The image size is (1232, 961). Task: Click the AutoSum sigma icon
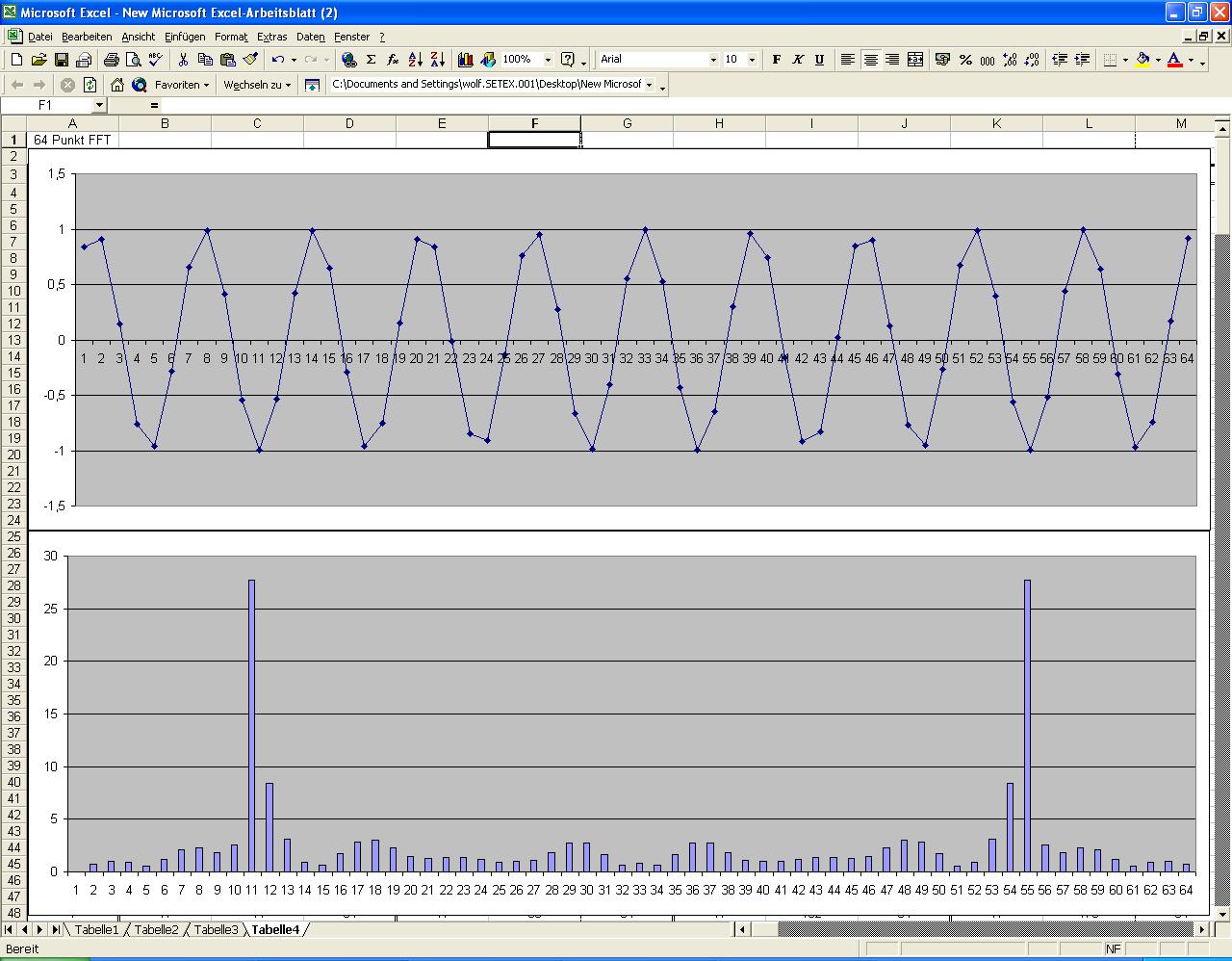coord(371,60)
